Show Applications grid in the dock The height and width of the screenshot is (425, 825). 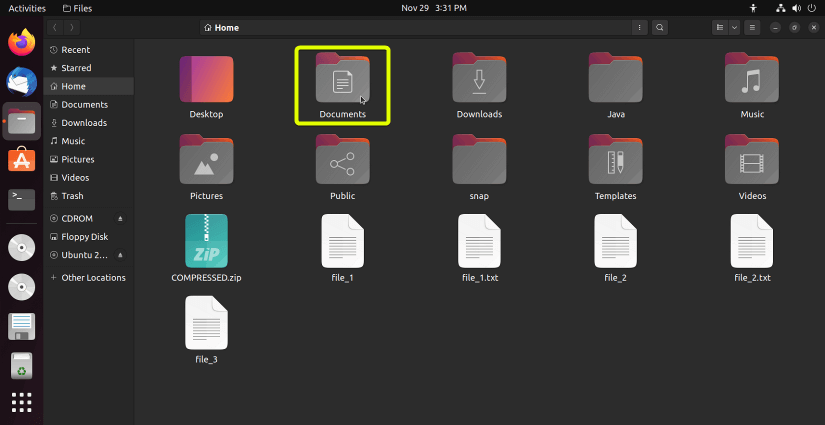pyautogui.click(x=22, y=402)
